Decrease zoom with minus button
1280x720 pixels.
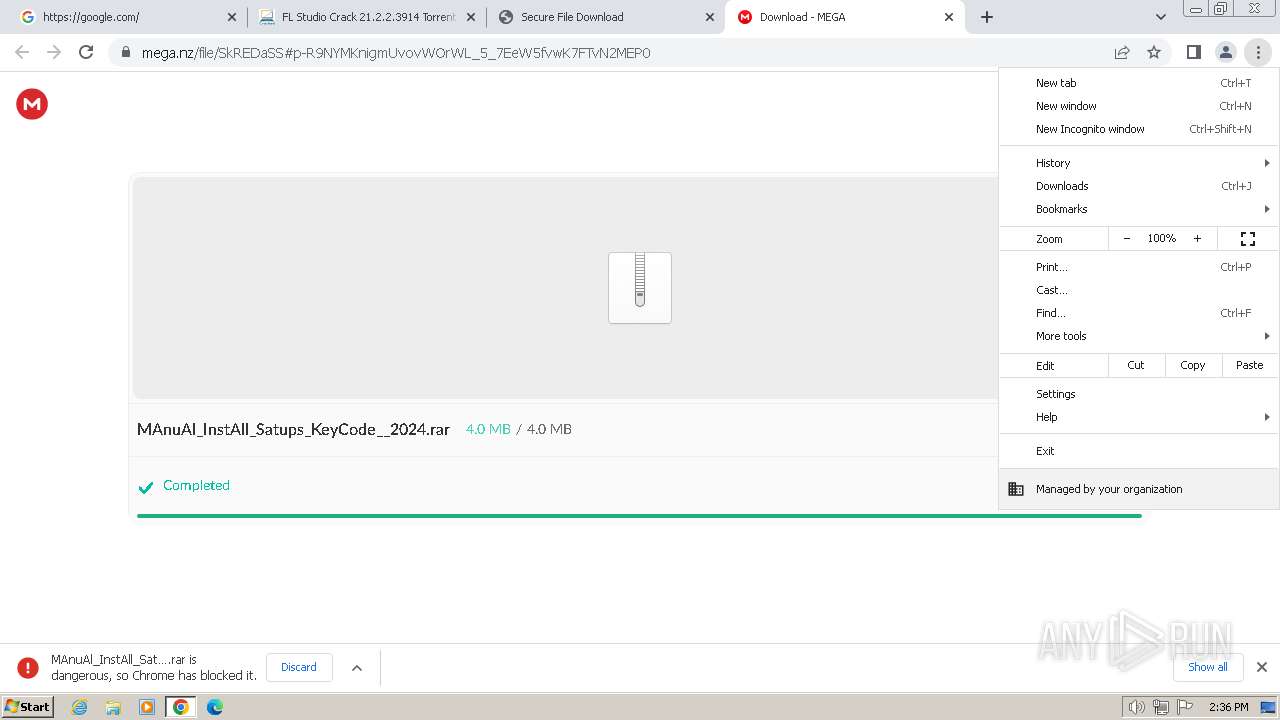pos(1127,238)
